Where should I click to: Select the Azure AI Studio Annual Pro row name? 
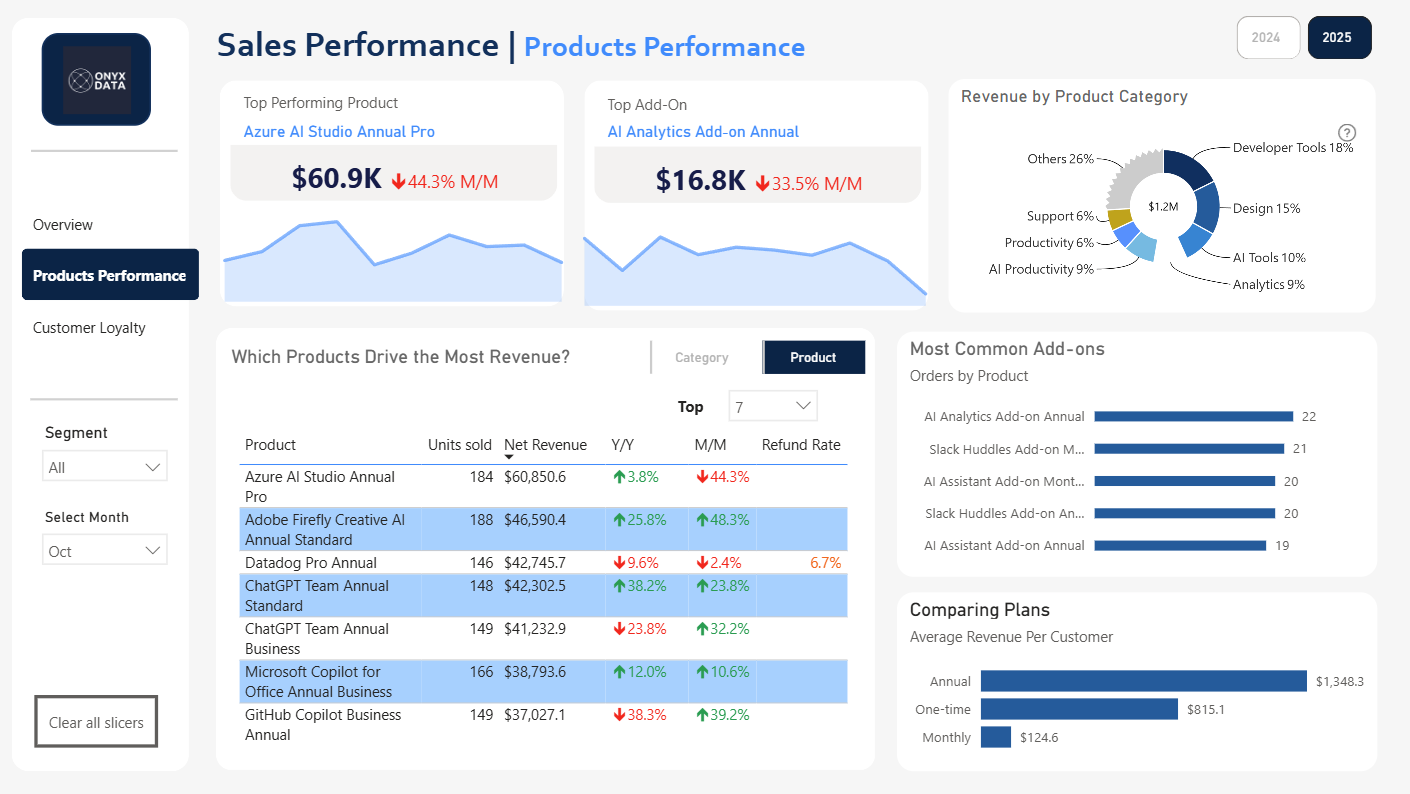click(320, 487)
